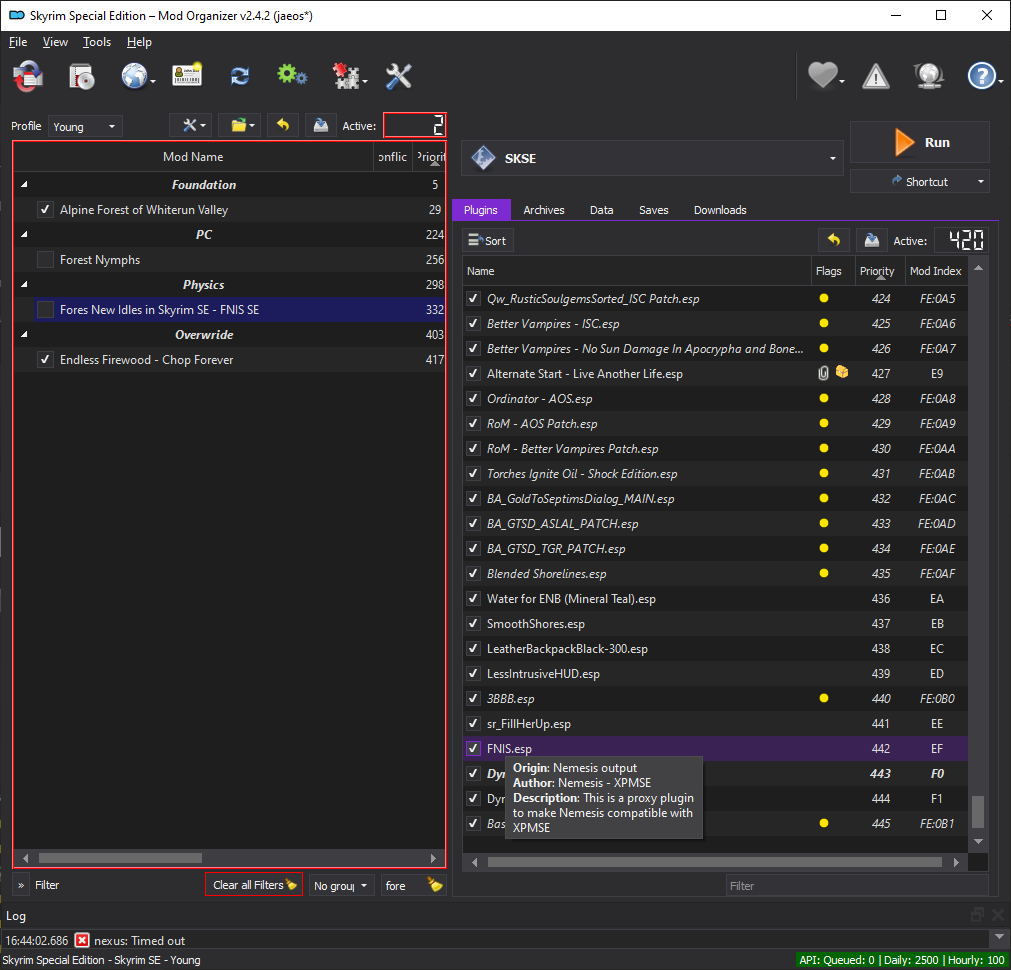
Task: Expand the Filter side panel arrows
Action: coord(21,885)
